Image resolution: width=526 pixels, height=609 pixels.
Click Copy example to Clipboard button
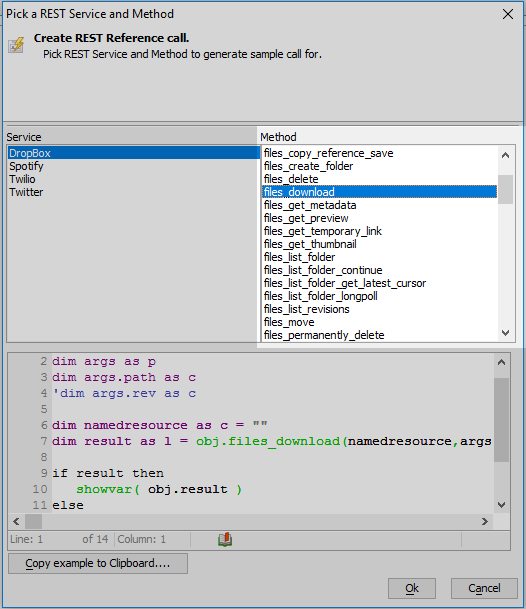[98, 563]
